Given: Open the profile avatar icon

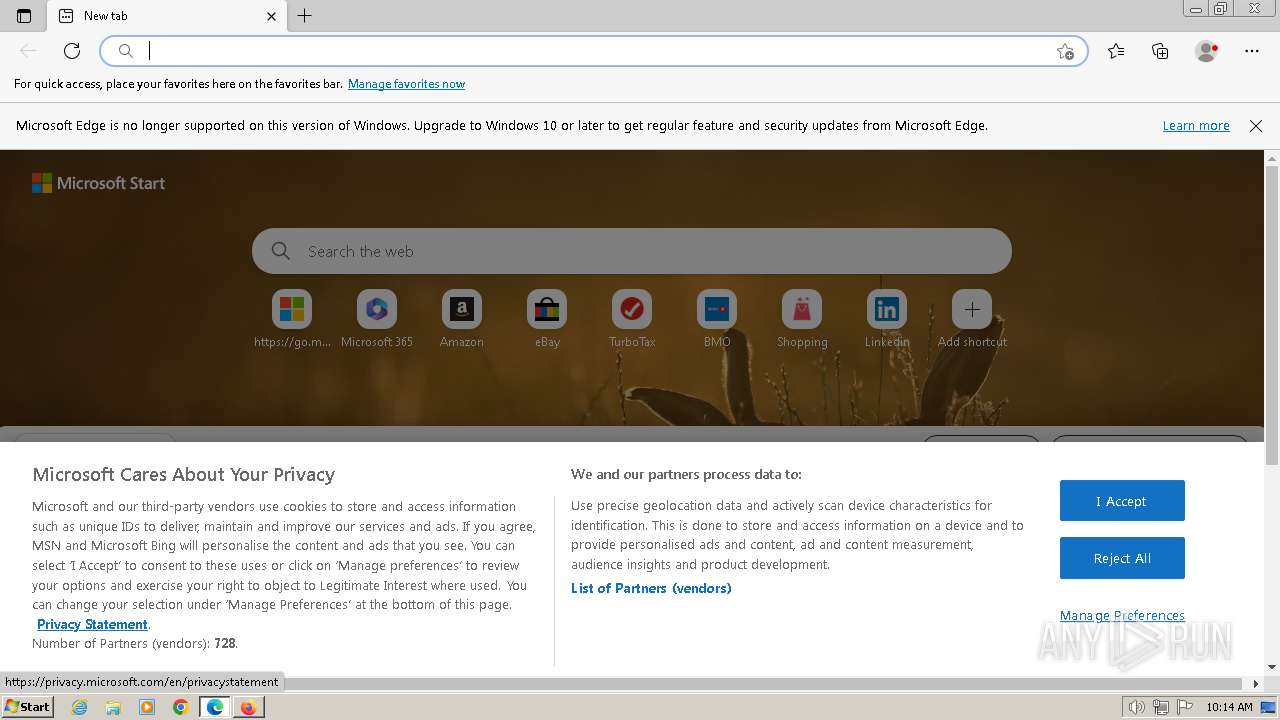Looking at the screenshot, I should click(x=1207, y=51).
